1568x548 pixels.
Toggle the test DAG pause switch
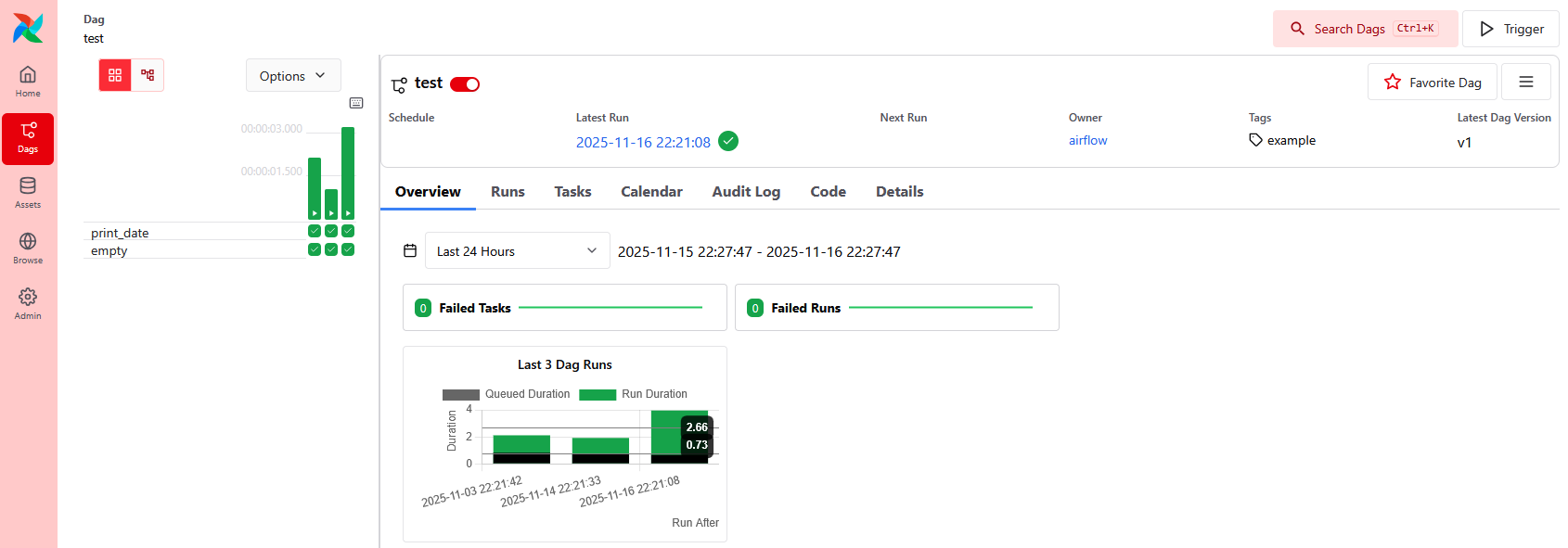click(465, 84)
